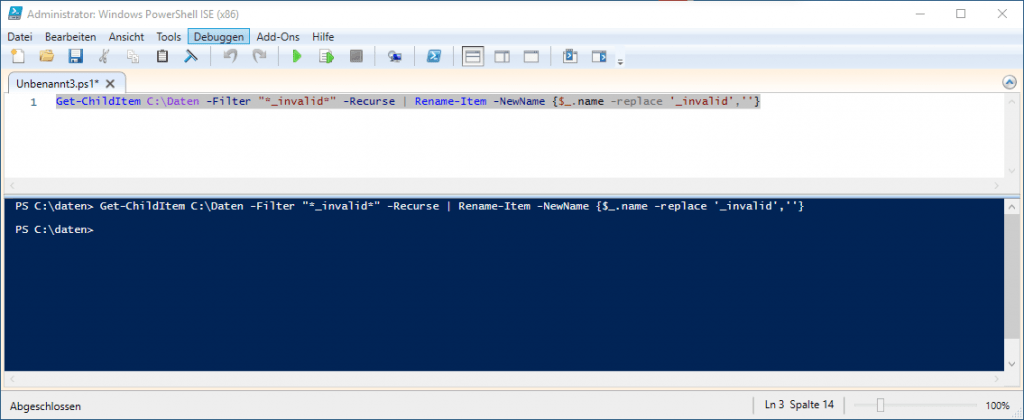The height and width of the screenshot is (420, 1024).
Task: Run the selection icon
Action: (x=326, y=56)
